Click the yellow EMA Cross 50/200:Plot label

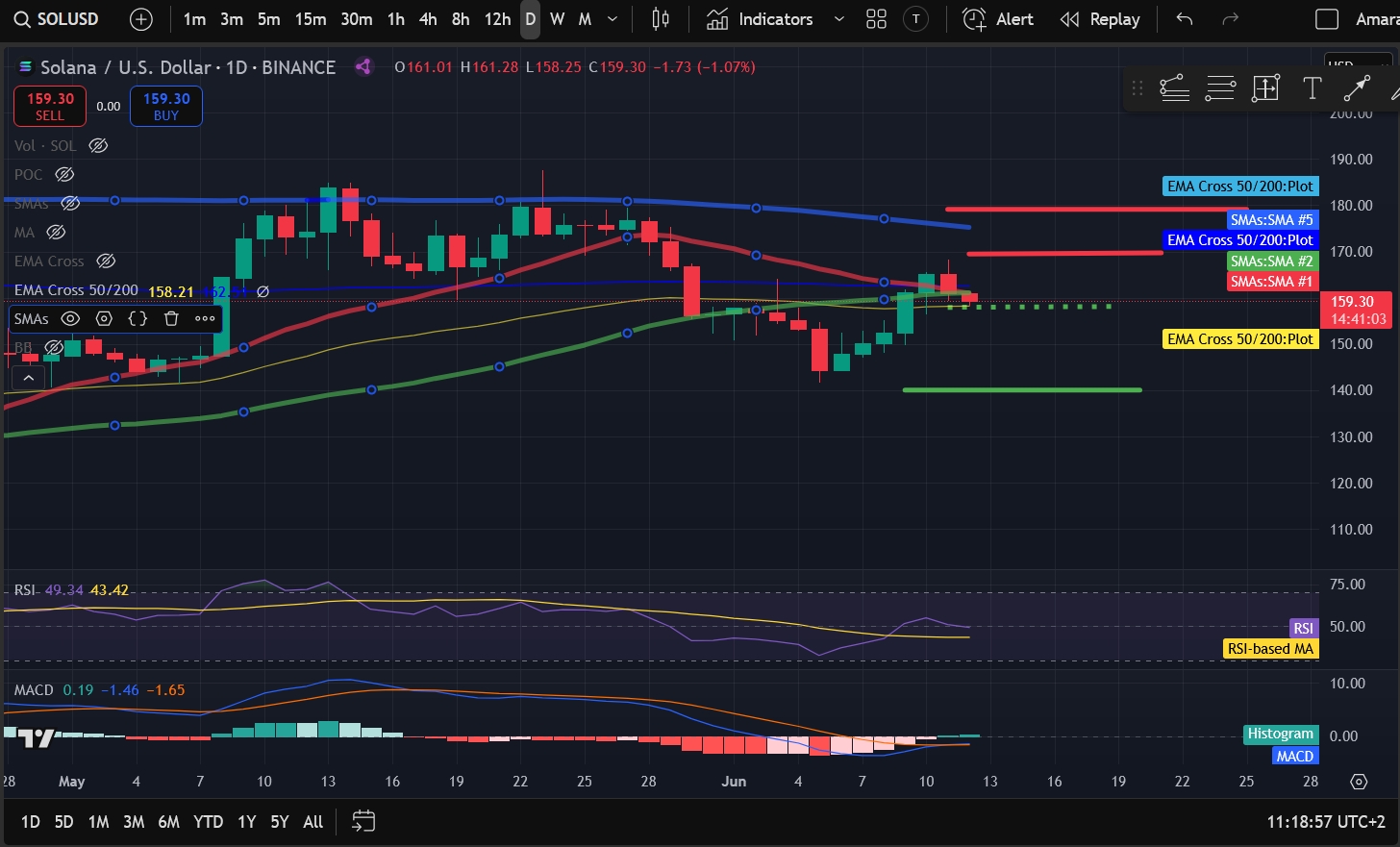pos(1239,339)
